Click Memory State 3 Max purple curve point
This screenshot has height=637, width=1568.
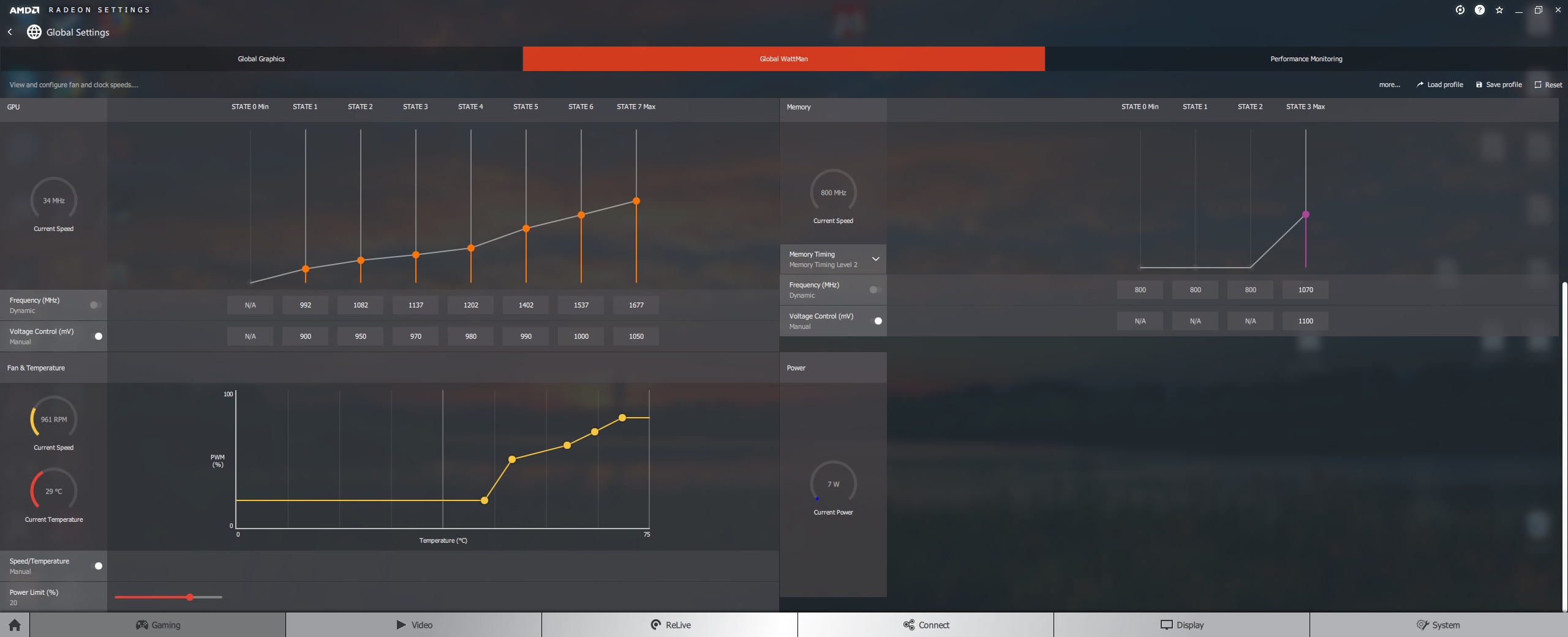tap(1306, 214)
